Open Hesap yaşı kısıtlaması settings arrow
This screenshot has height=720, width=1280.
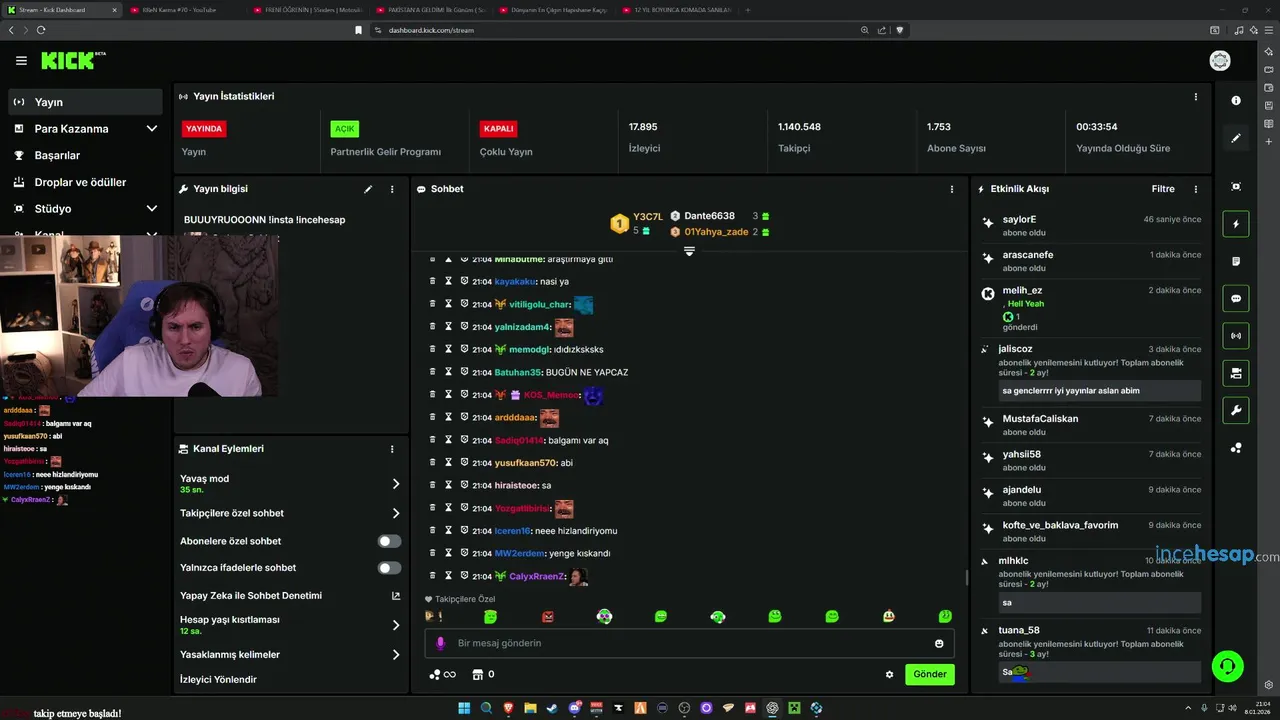coord(396,625)
